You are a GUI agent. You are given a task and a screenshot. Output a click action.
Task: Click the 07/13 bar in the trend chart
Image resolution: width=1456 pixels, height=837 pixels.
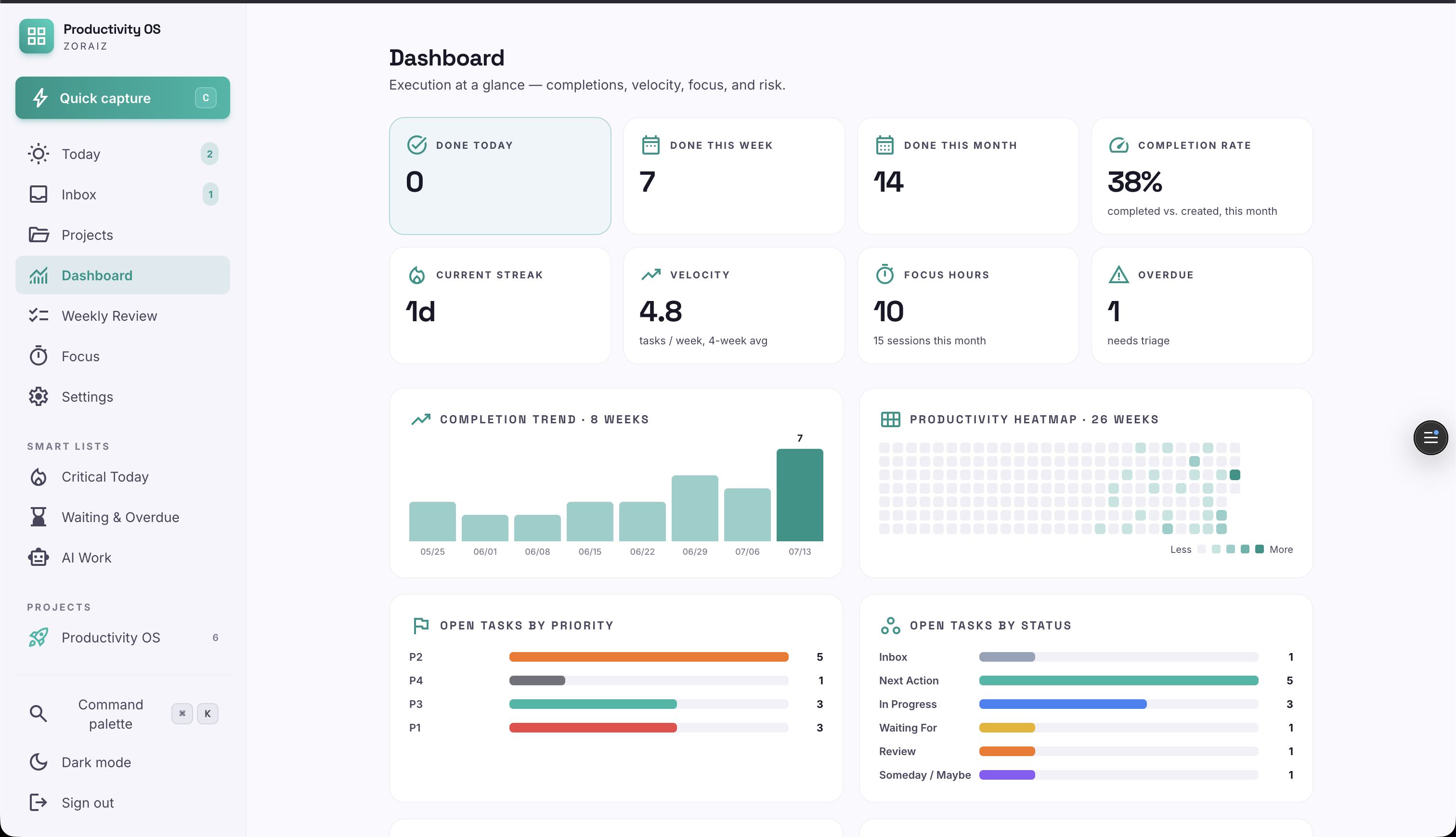[799, 495]
